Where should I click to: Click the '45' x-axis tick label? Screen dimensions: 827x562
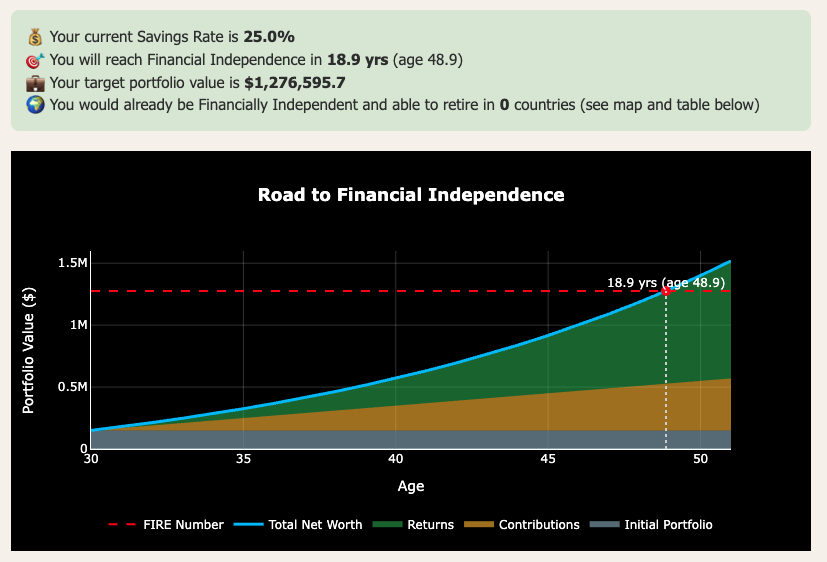(x=548, y=459)
